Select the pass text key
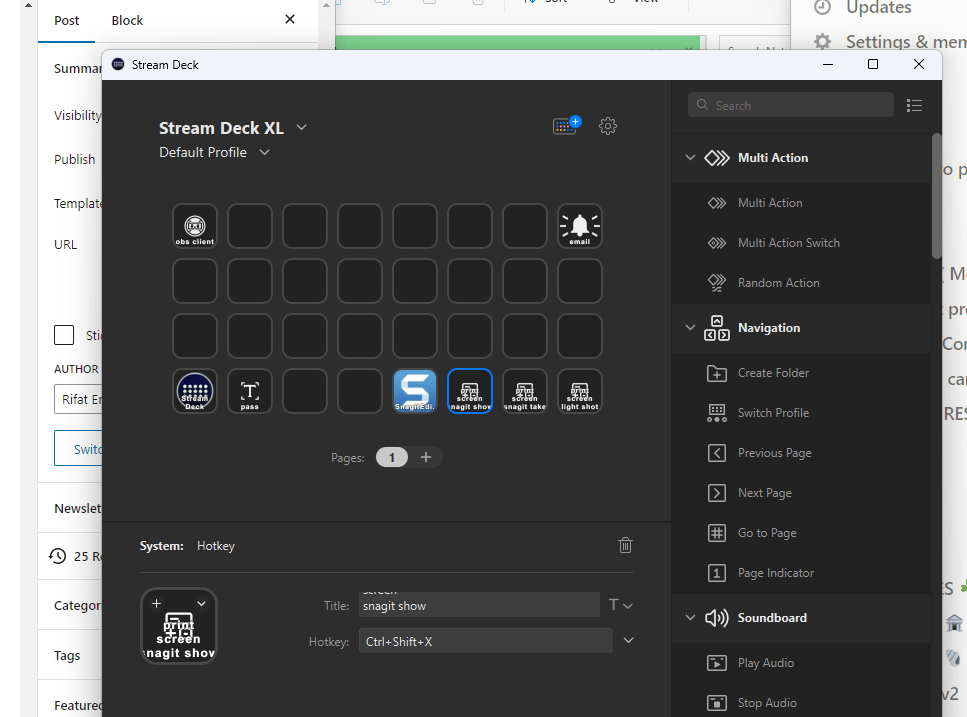Screen dimensions: 967x717 click(250, 391)
